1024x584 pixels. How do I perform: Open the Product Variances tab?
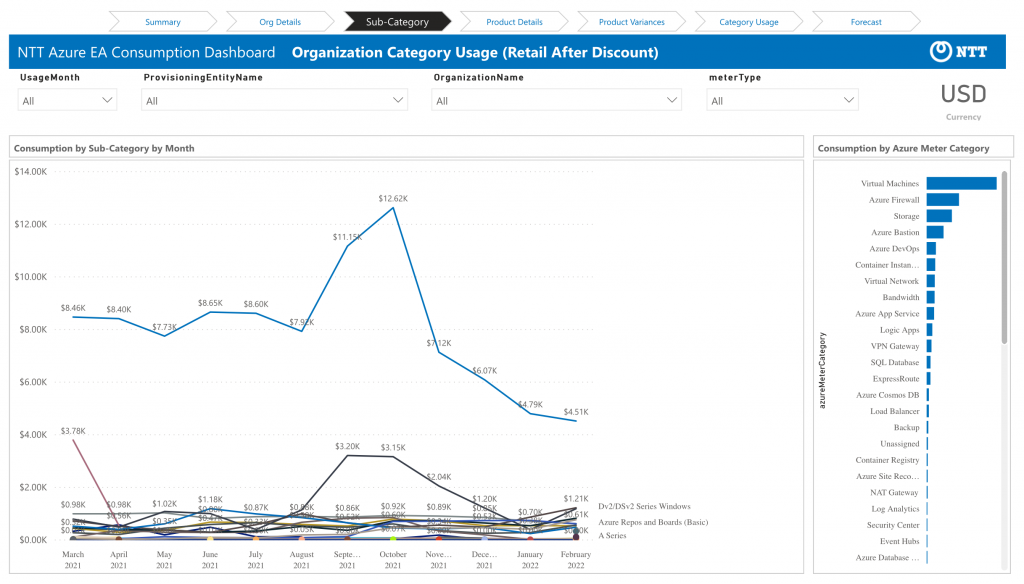pyautogui.click(x=632, y=22)
